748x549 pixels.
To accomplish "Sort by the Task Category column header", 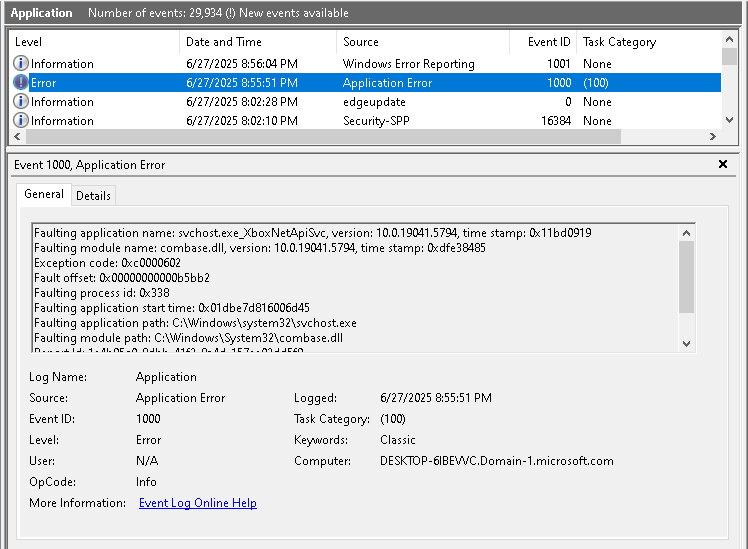I will 649,42.
